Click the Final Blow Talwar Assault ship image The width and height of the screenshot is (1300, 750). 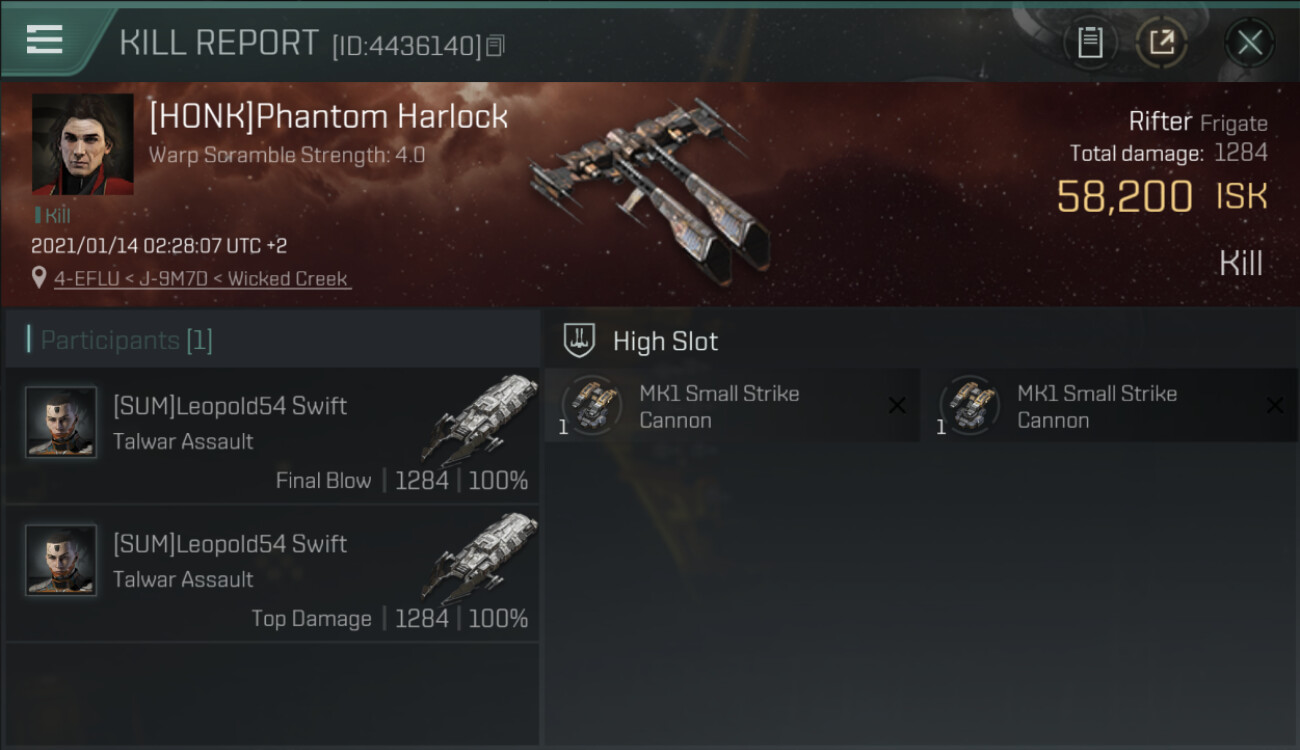[x=481, y=418]
